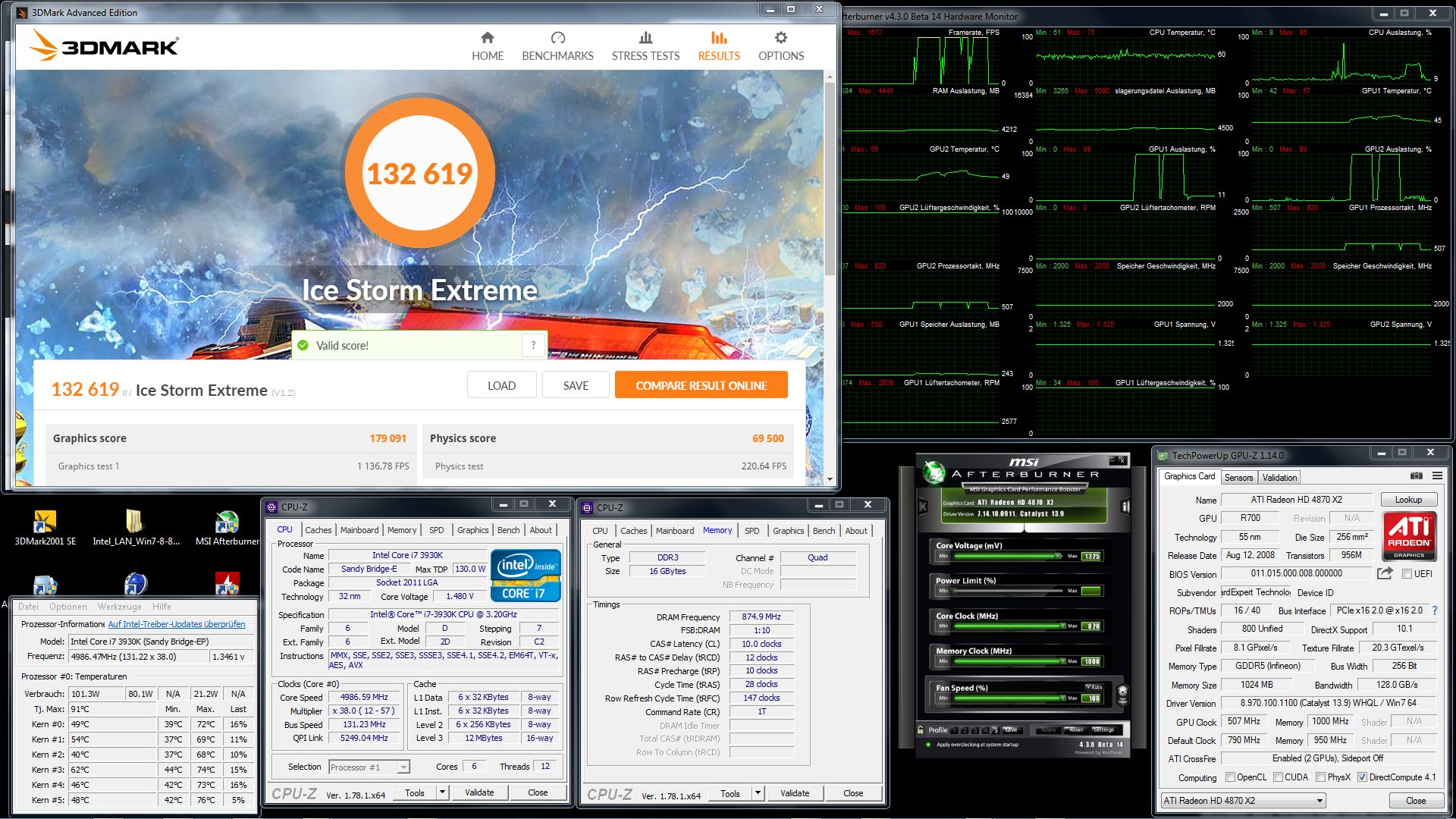The image size is (1456, 819).
Task: Open the 3DMark OPTIONS gear section
Action: click(x=781, y=46)
